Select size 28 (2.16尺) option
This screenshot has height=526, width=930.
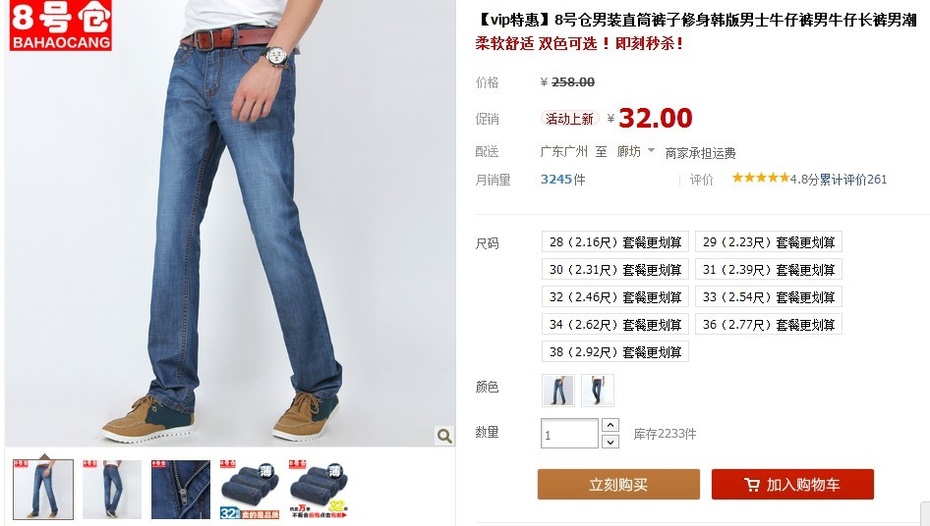point(615,242)
